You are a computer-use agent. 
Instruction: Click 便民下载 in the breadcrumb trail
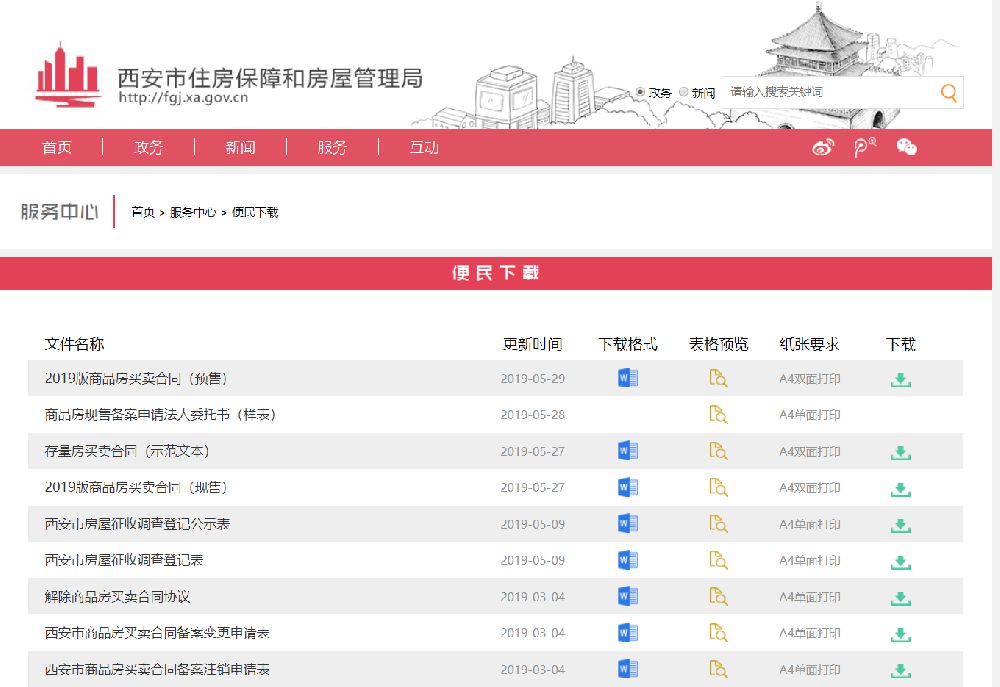tap(255, 212)
